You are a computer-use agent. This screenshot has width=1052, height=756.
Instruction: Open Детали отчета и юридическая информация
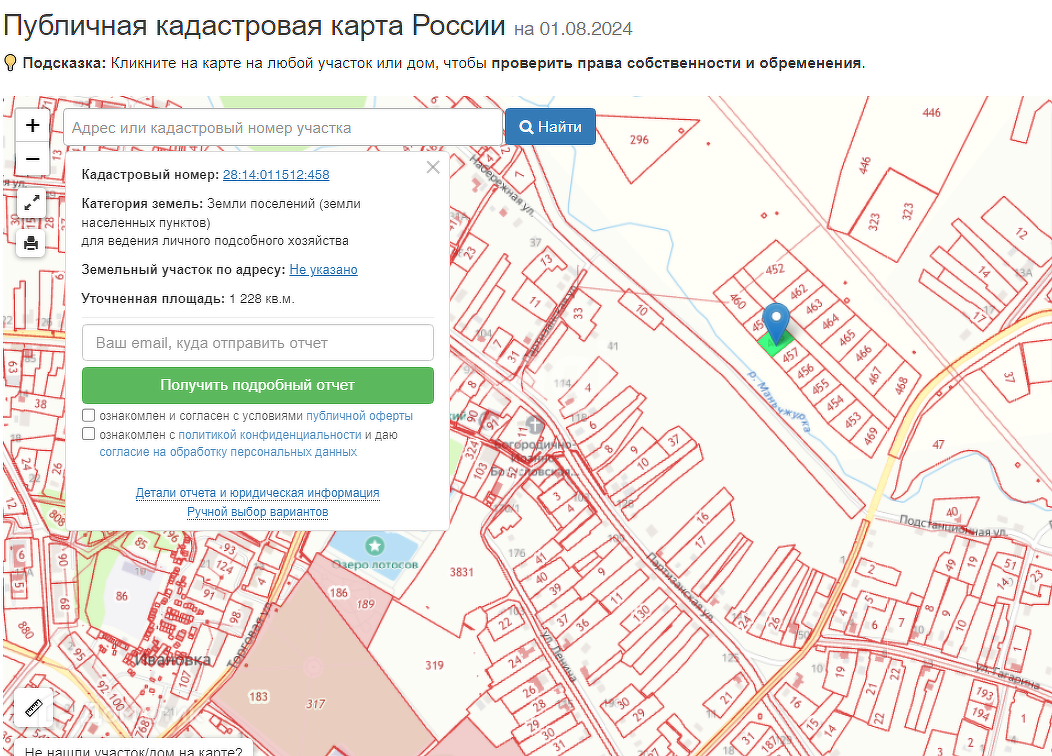click(258, 493)
